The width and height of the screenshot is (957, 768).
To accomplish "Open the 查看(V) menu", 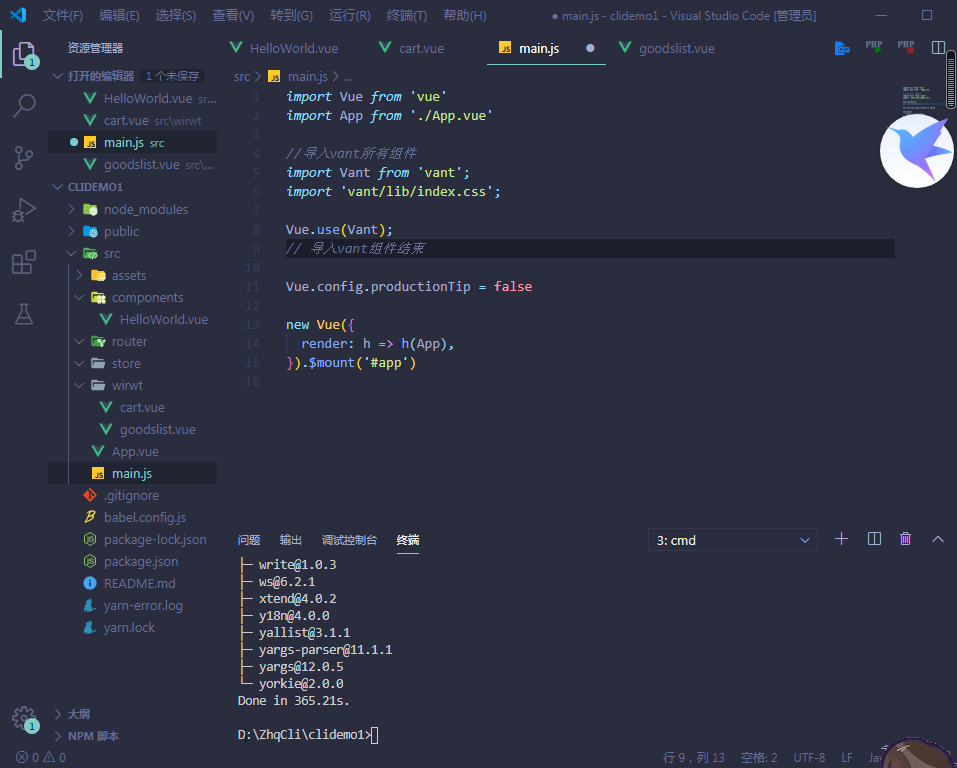I will [233, 15].
